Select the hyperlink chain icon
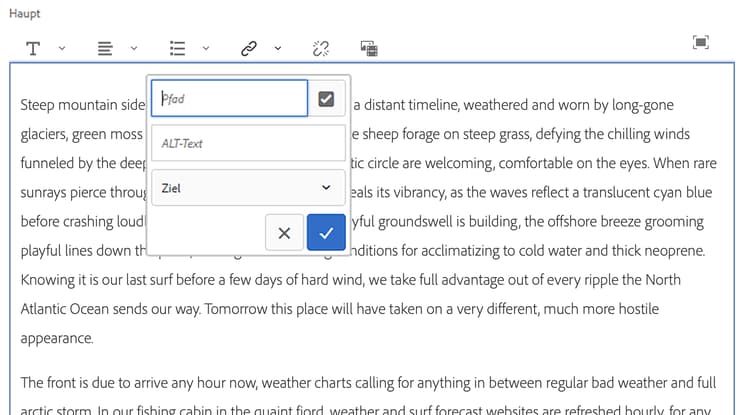Image resolution: width=750 pixels, height=415 pixels. pyautogui.click(x=249, y=48)
